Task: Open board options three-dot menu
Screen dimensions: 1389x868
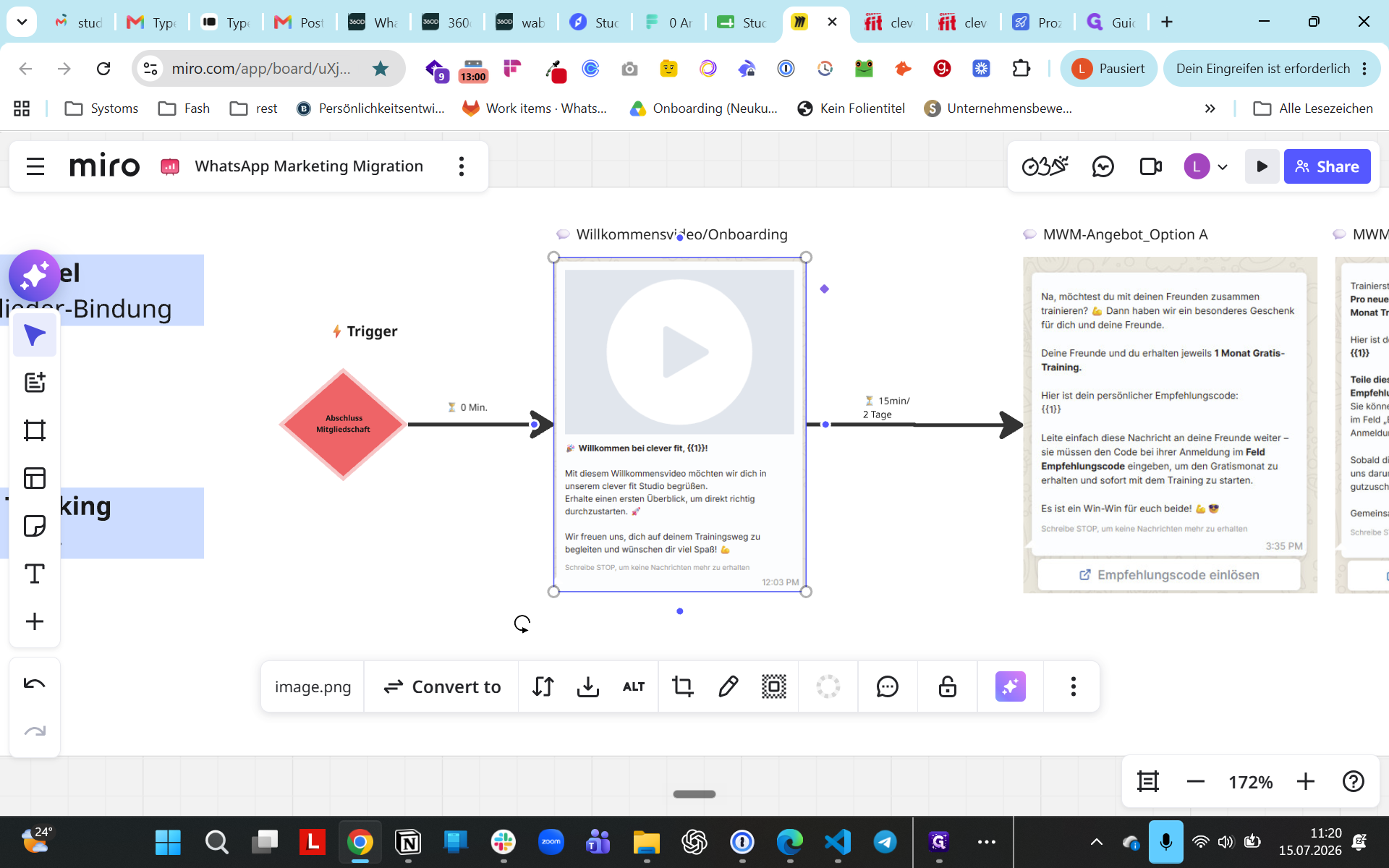Action: pos(461,166)
